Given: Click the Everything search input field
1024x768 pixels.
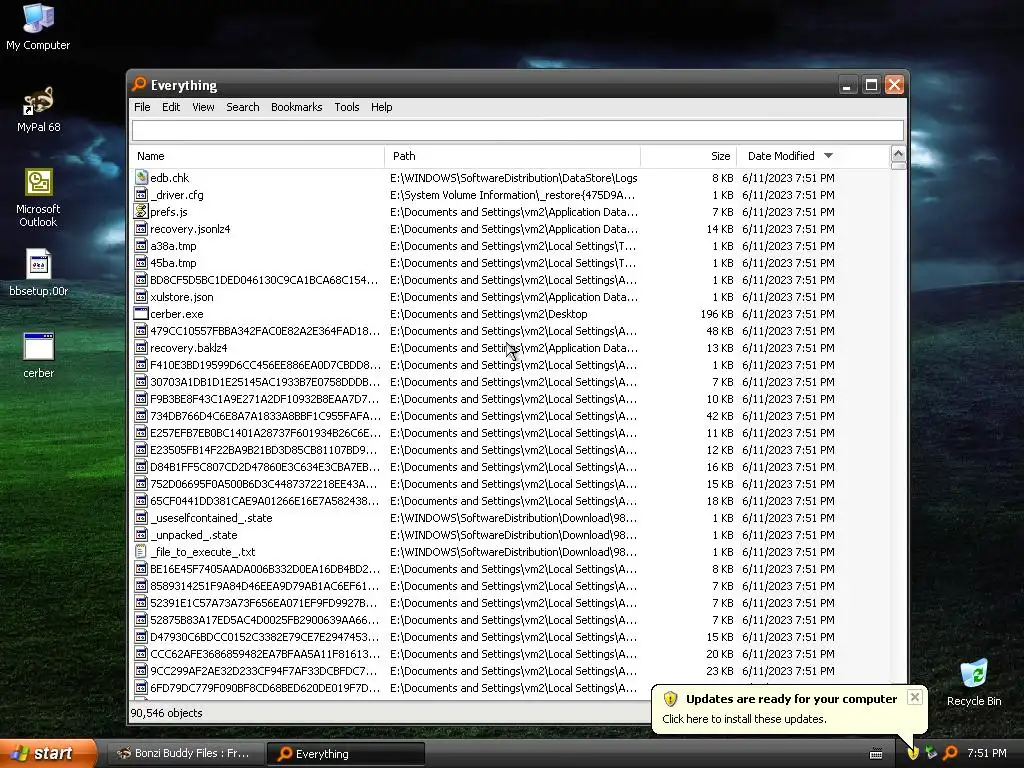Looking at the screenshot, I should click(518, 131).
